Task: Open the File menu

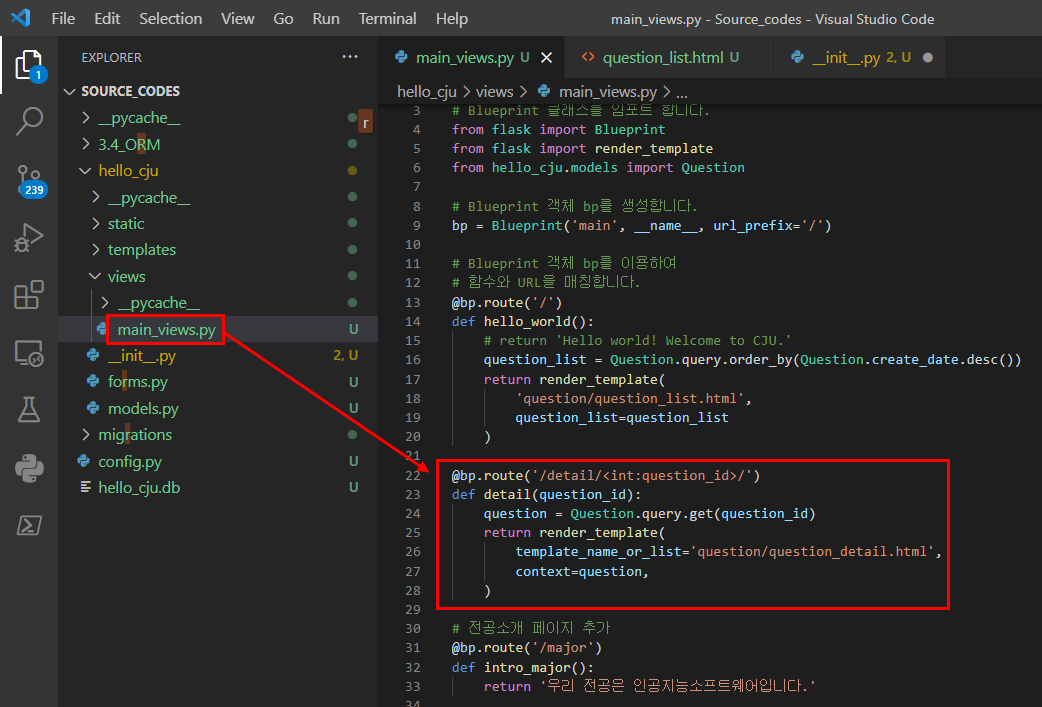Action: [63, 19]
